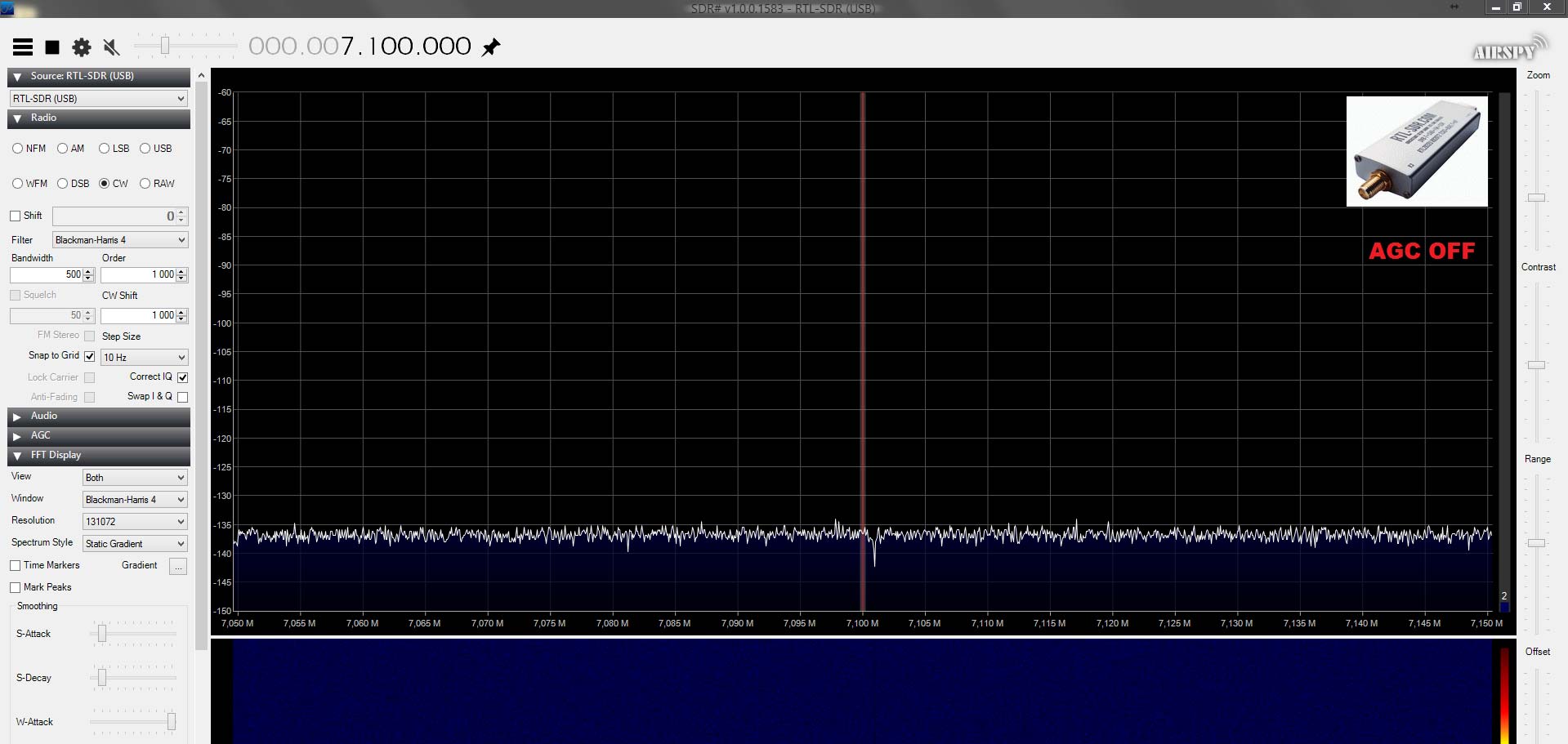
Task: Expand the AGC panel section
Action: pos(17,436)
